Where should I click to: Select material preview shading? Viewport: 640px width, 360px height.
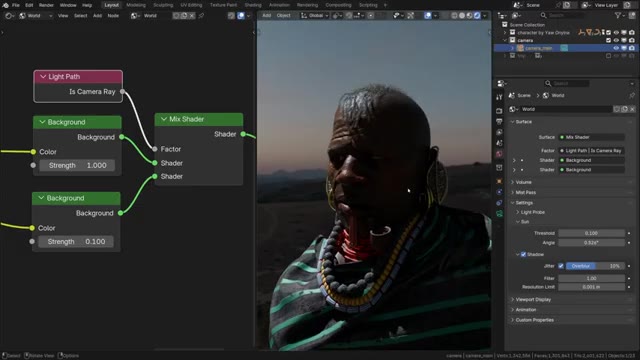(x=469, y=16)
